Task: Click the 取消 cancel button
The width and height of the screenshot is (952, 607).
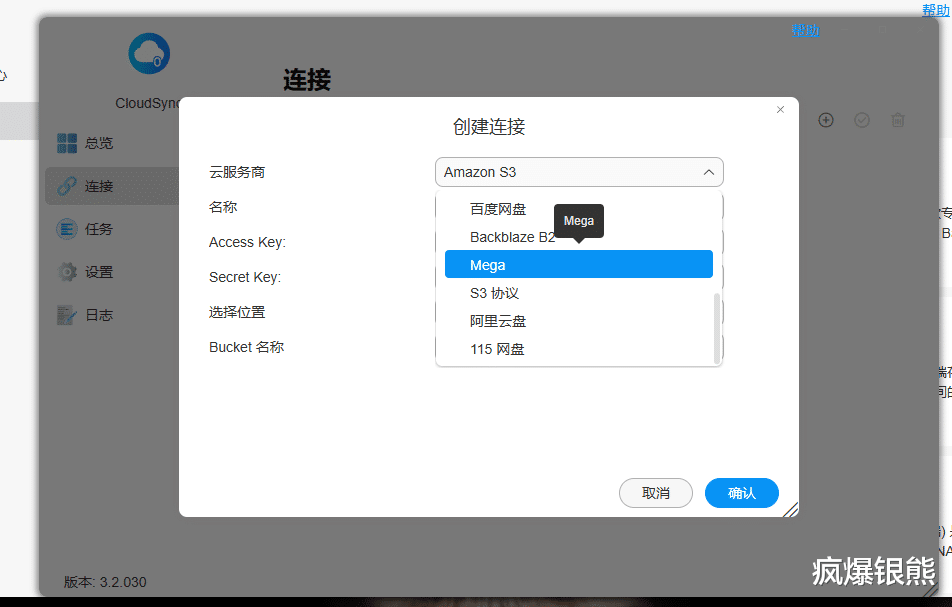Action: pos(656,493)
